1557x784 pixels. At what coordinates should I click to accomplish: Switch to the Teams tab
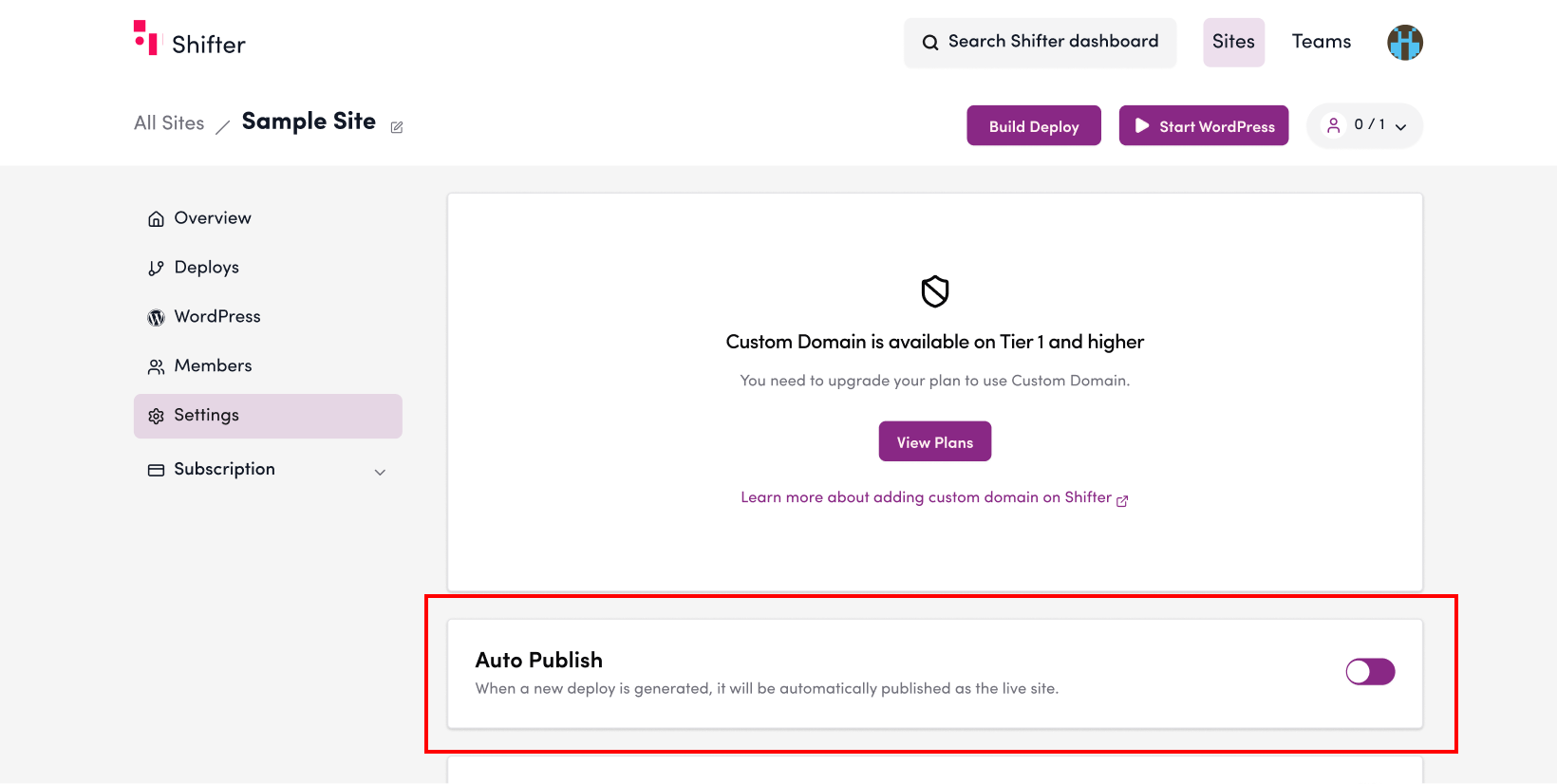click(1321, 42)
